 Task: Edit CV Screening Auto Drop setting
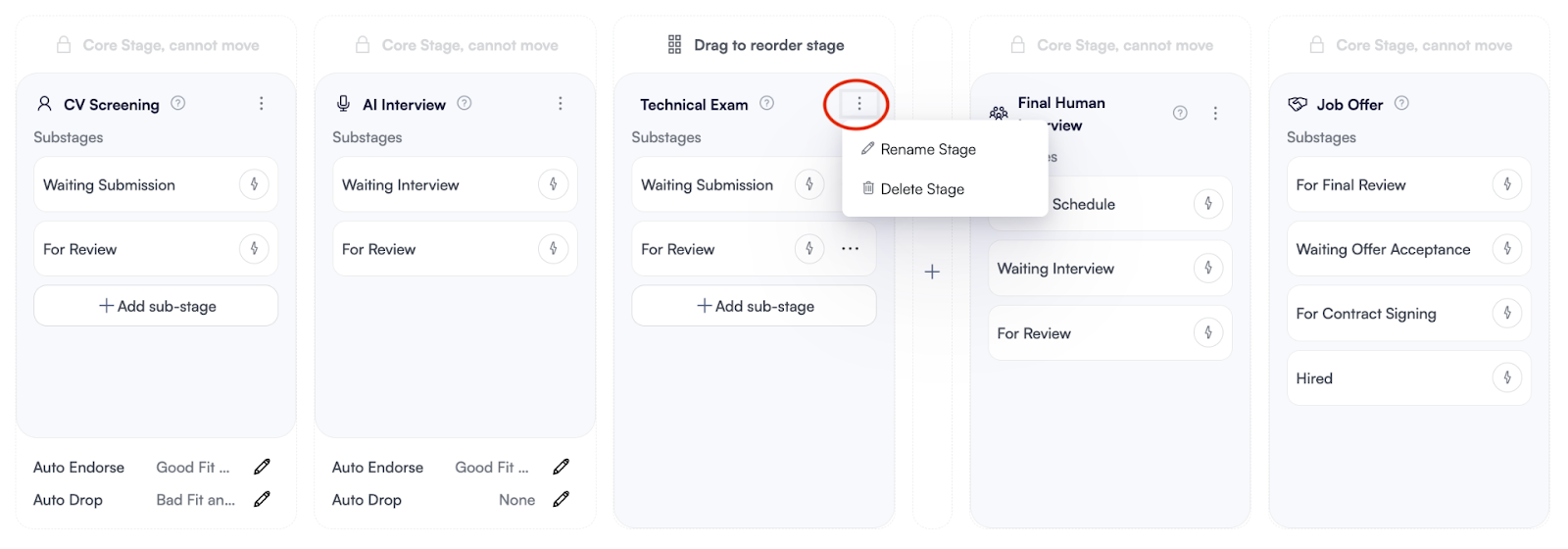pyautogui.click(x=262, y=500)
